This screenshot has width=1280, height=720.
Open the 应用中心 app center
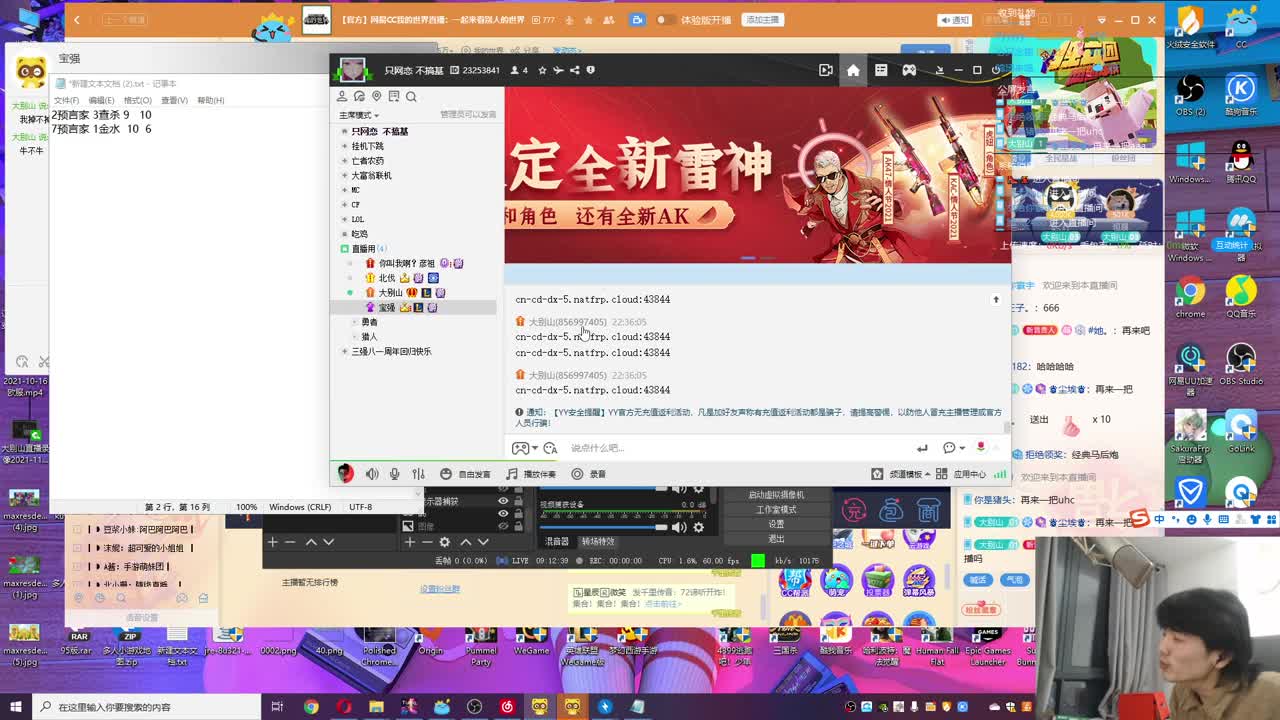point(968,473)
